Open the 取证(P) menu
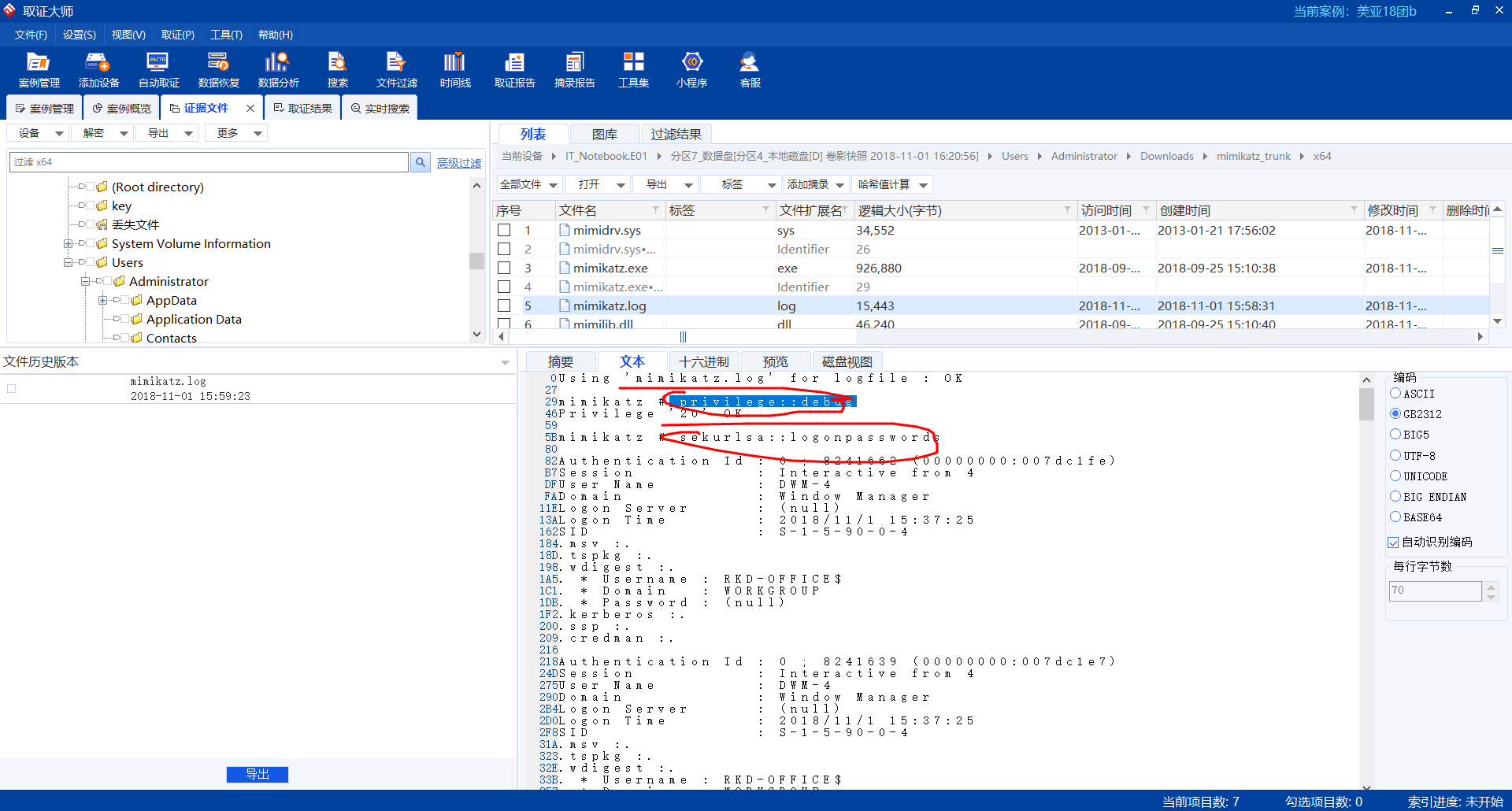 pyautogui.click(x=178, y=35)
